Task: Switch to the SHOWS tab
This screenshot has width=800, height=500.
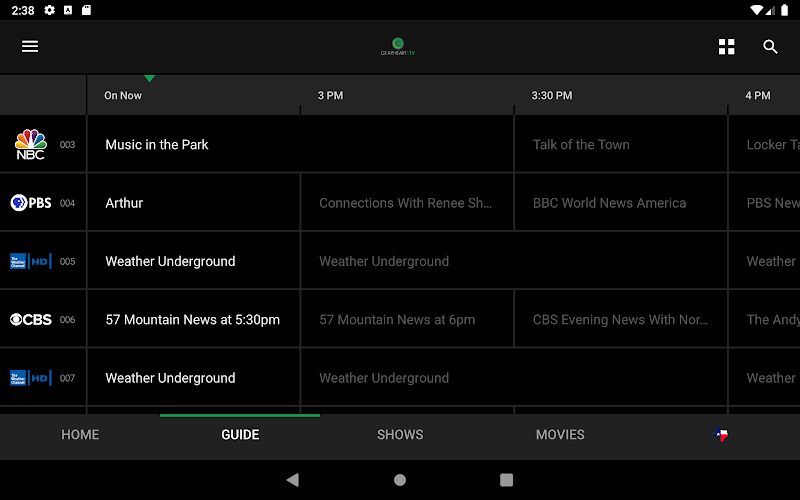Action: (400, 435)
